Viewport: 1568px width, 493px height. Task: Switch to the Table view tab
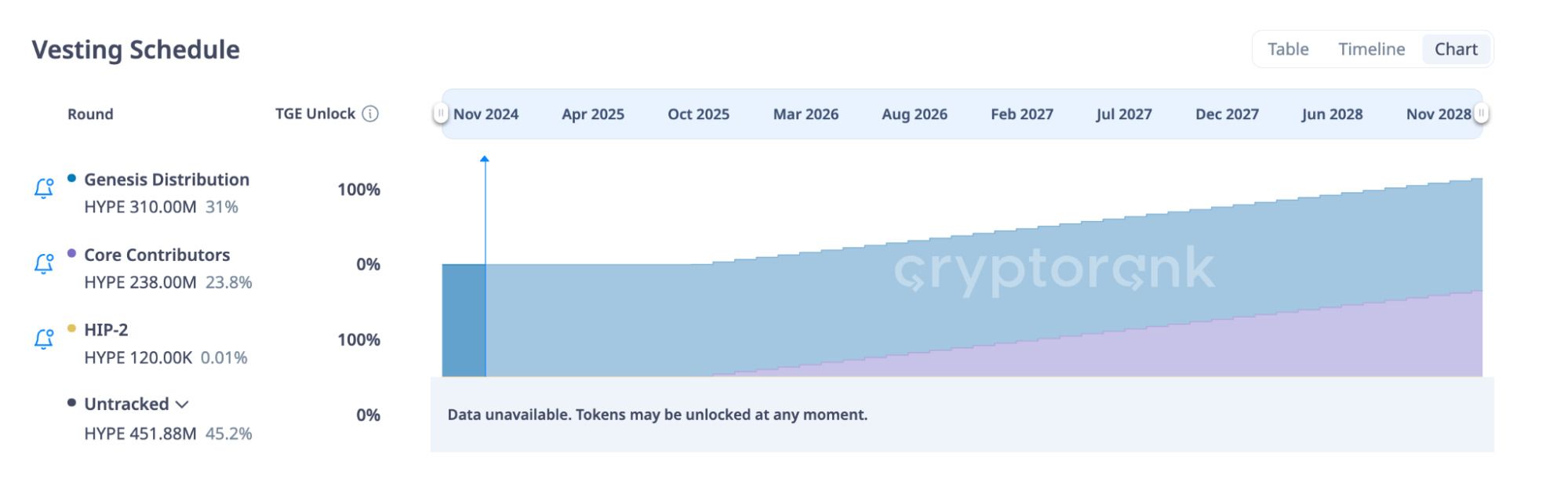(1288, 49)
